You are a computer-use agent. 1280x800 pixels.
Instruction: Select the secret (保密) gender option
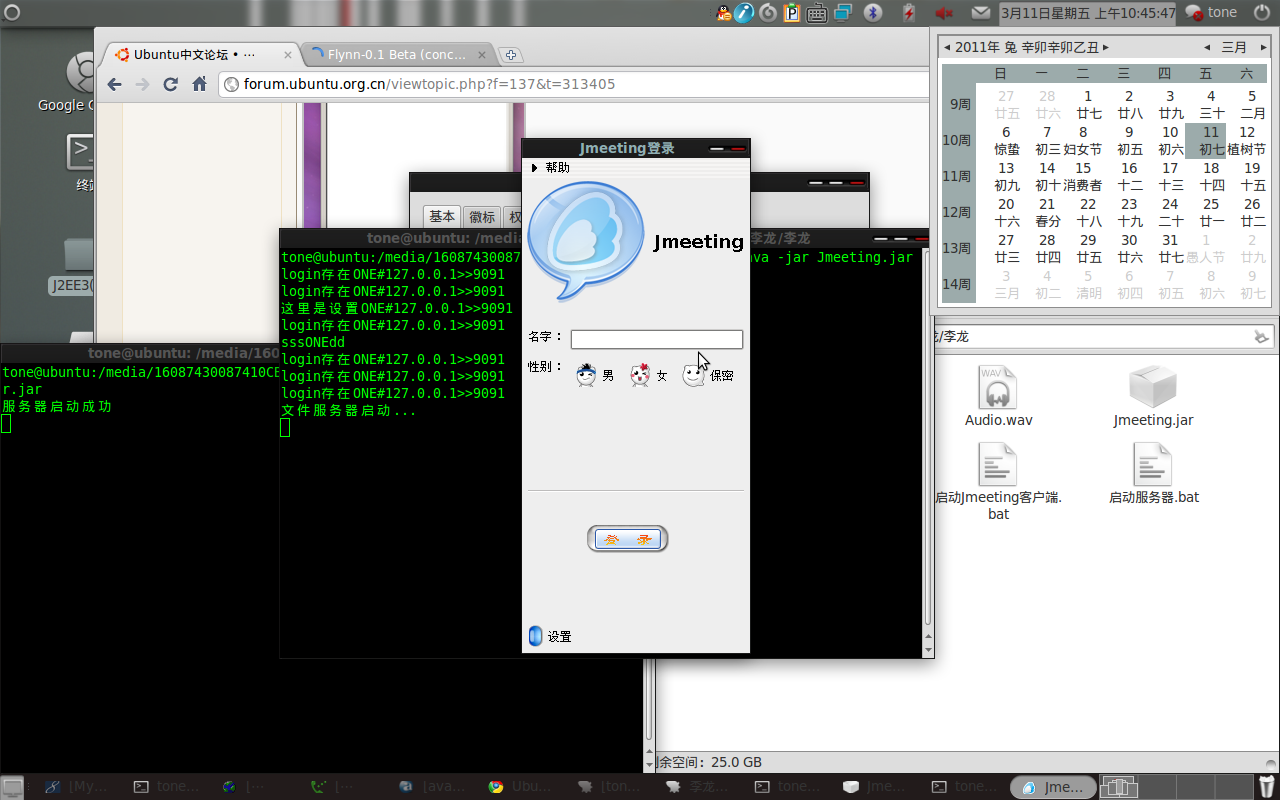(708, 375)
